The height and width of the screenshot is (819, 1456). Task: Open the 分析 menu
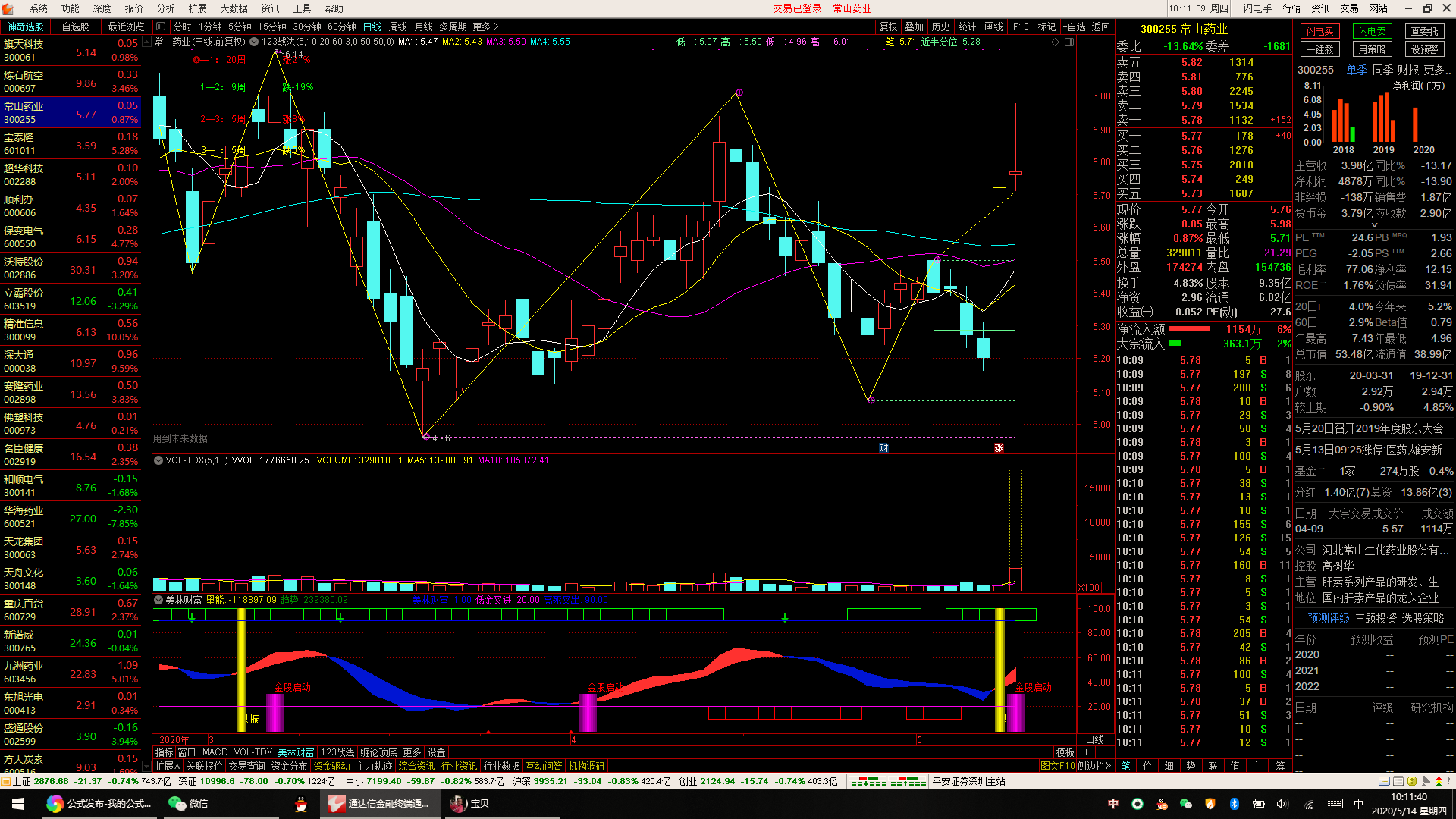(165, 8)
